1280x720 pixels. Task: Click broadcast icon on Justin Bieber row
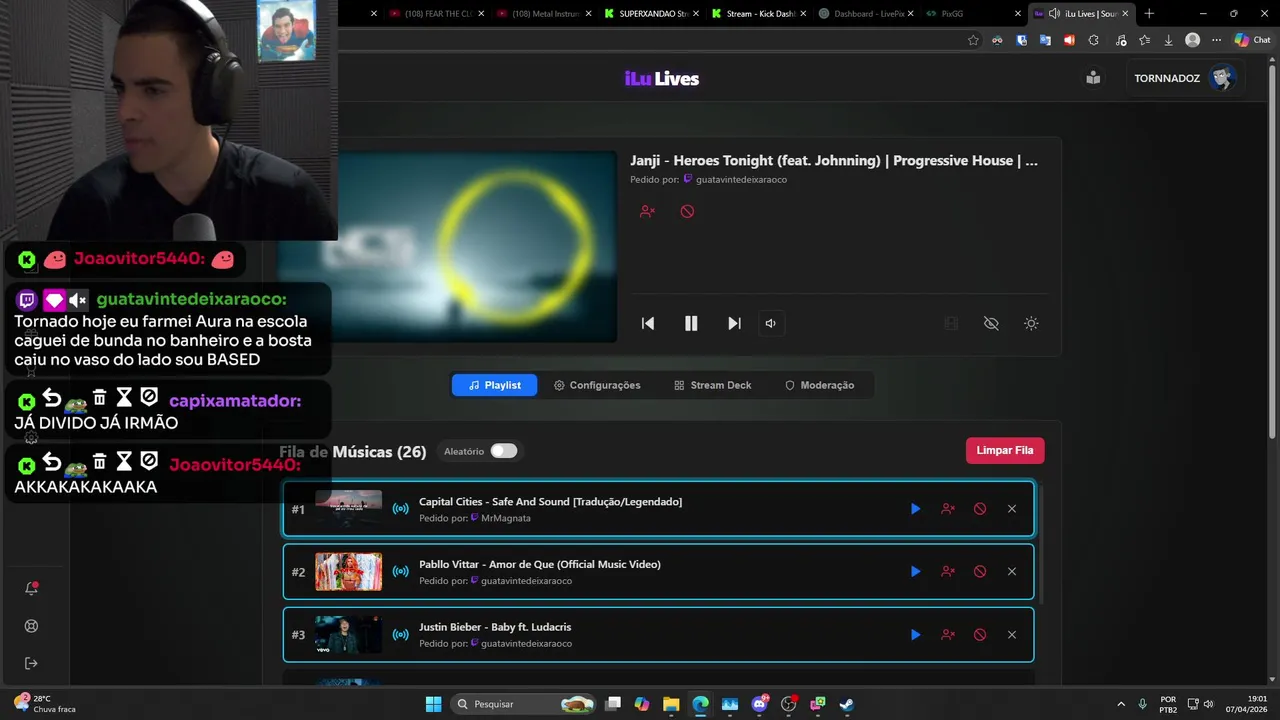[x=400, y=635]
